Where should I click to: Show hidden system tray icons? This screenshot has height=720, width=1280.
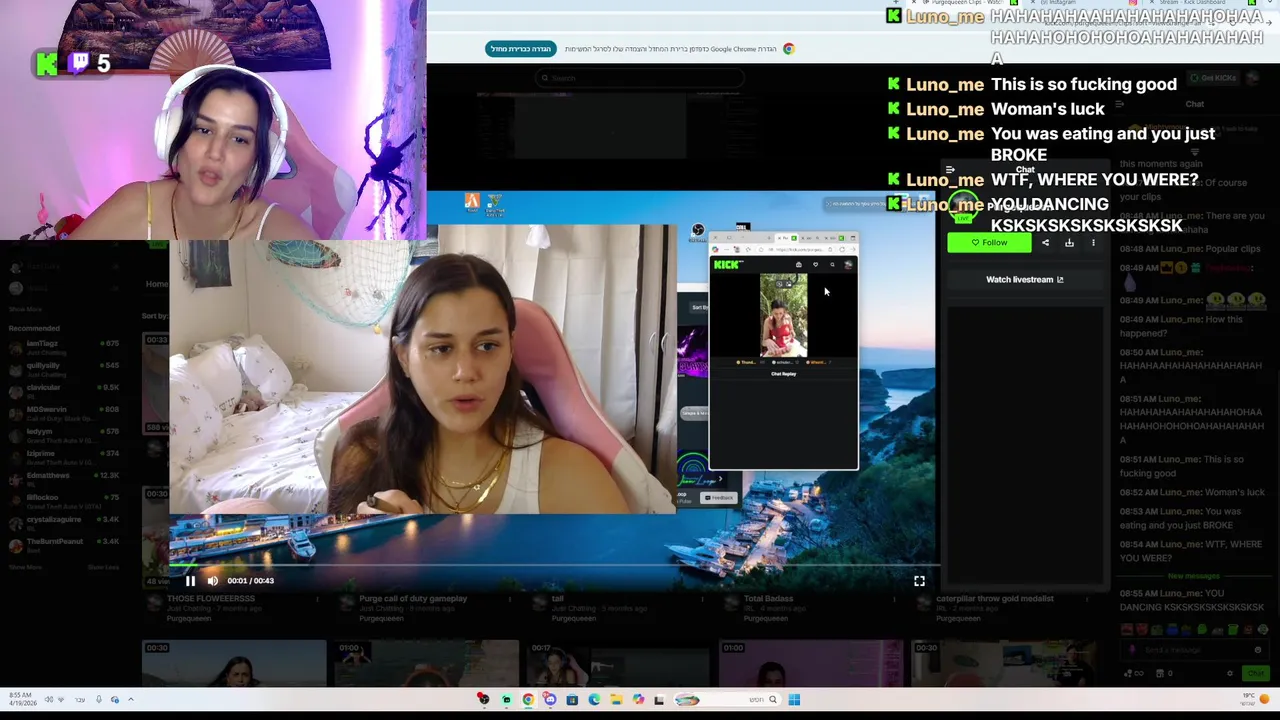pos(131,700)
